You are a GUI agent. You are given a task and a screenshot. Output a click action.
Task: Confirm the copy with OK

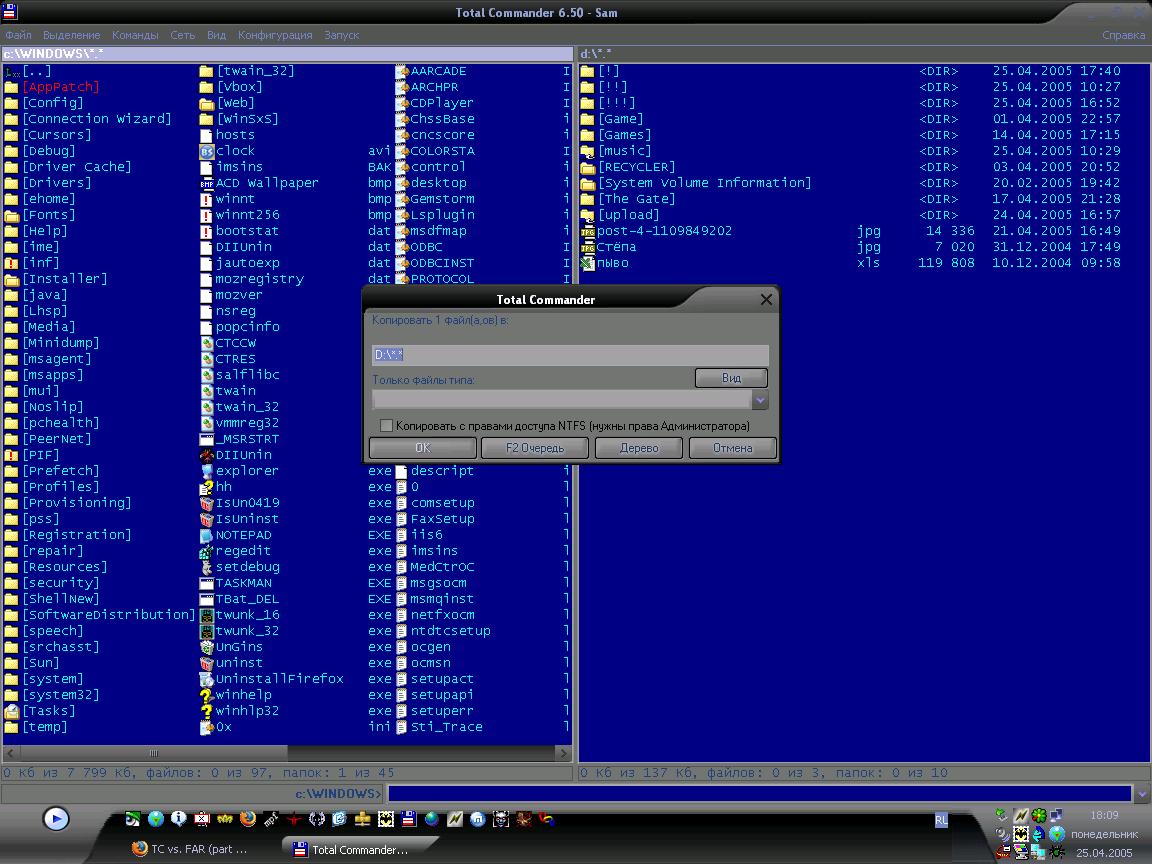point(423,447)
